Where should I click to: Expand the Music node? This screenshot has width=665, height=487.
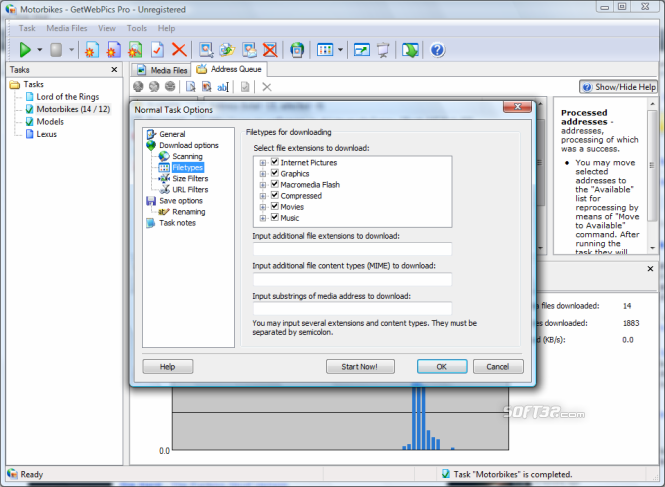[263, 218]
